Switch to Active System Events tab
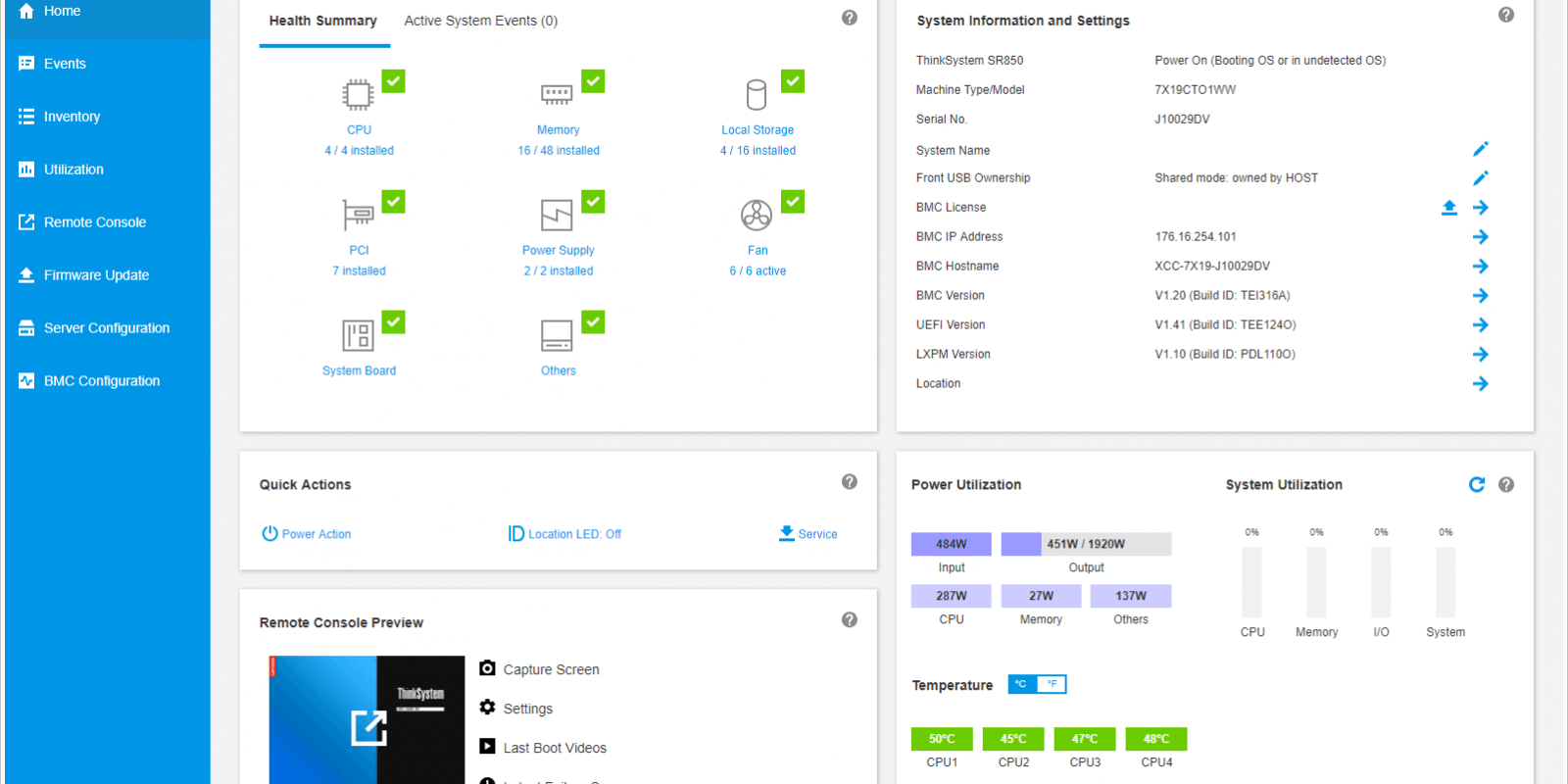This screenshot has width=1568, height=784. pos(481,21)
